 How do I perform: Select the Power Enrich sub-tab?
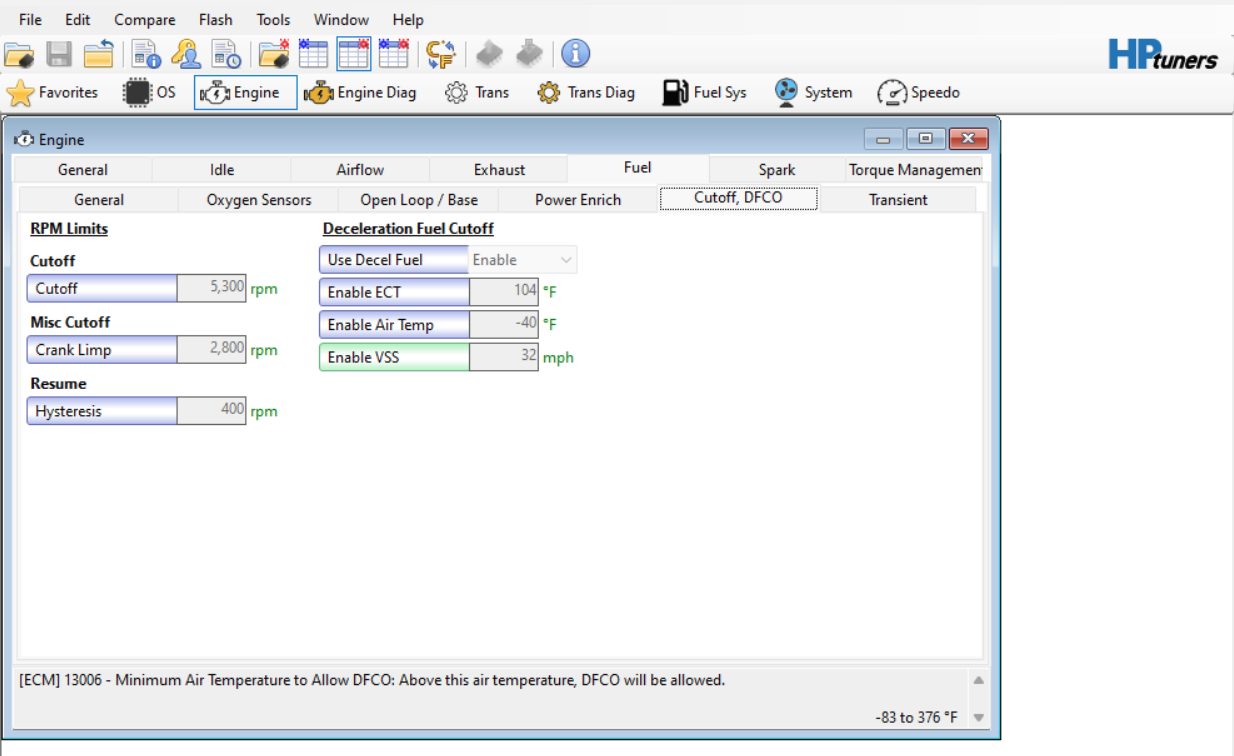577,200
